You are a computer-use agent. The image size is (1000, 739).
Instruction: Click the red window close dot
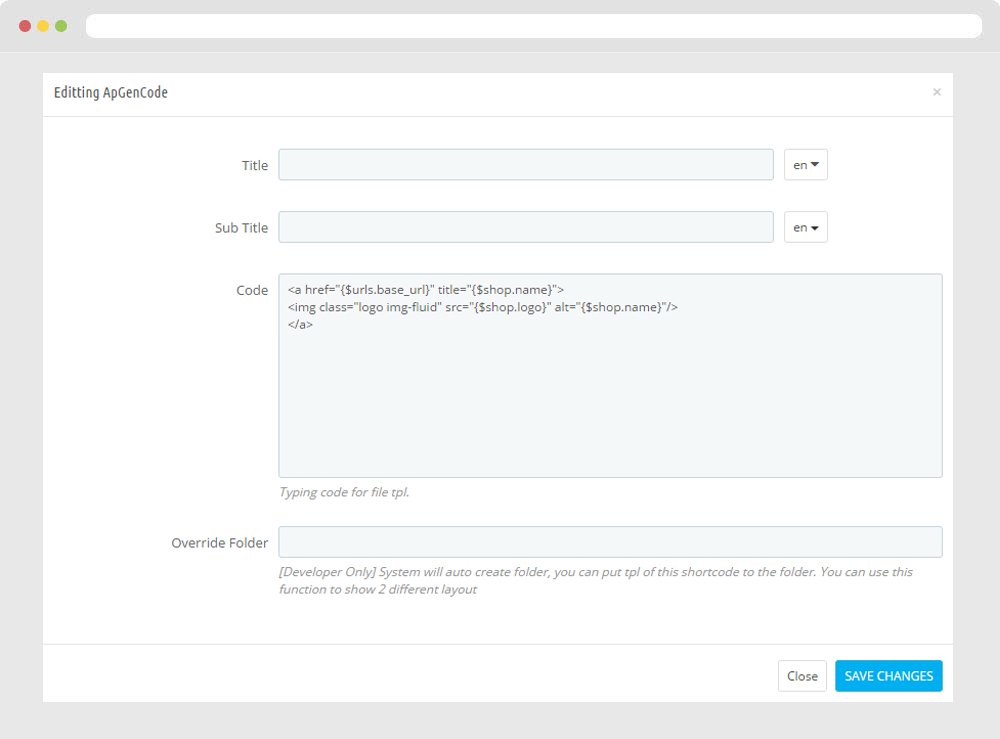pyautogui.click(x=25, y=26)
